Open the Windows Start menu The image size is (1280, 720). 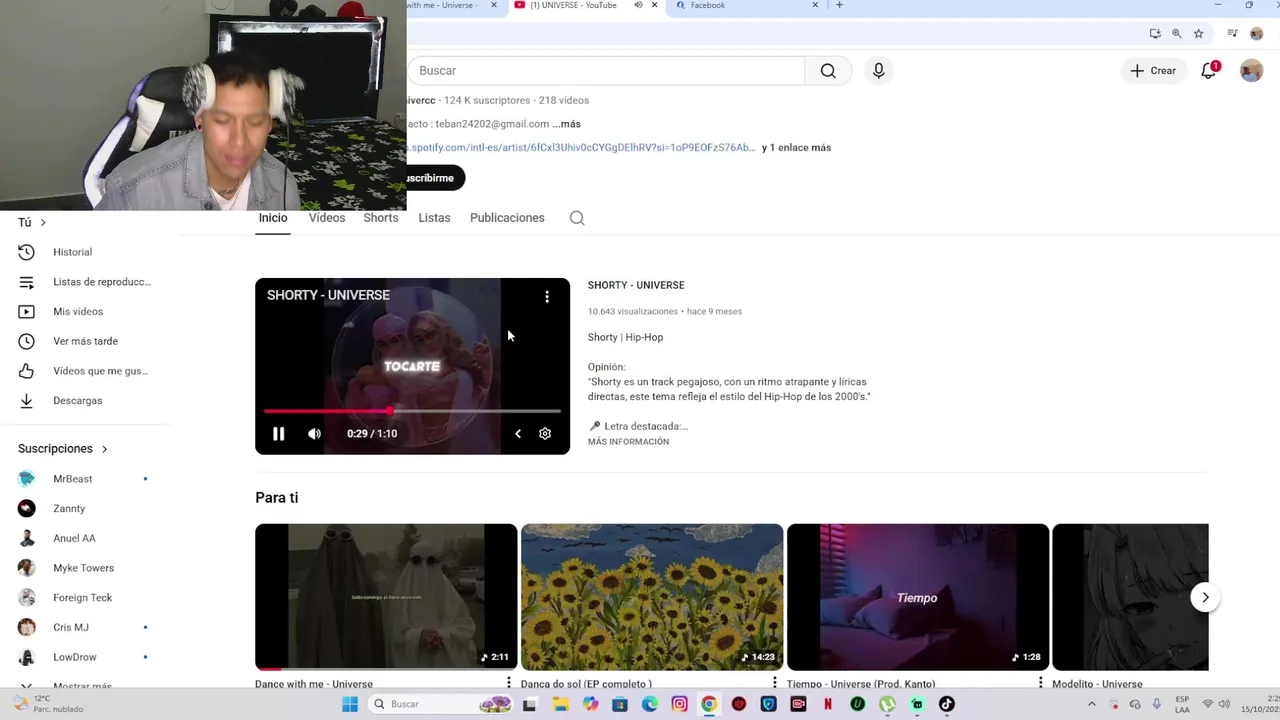pyautogui.click(x=350, y=704)
